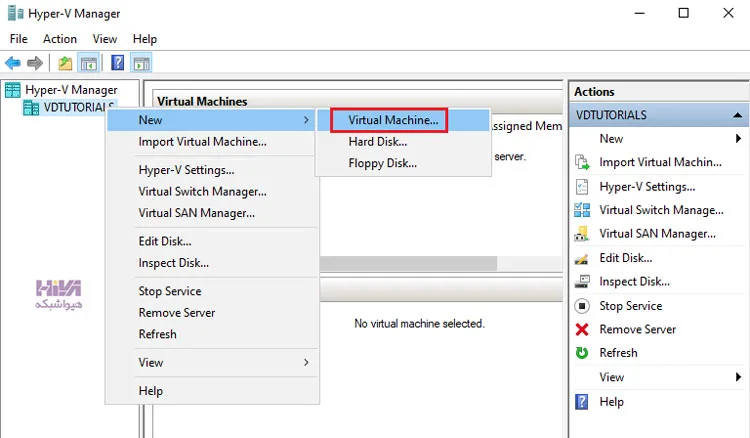
Task: Toggle the Show/Hide Console Tree icon
Action: (88, 63)
